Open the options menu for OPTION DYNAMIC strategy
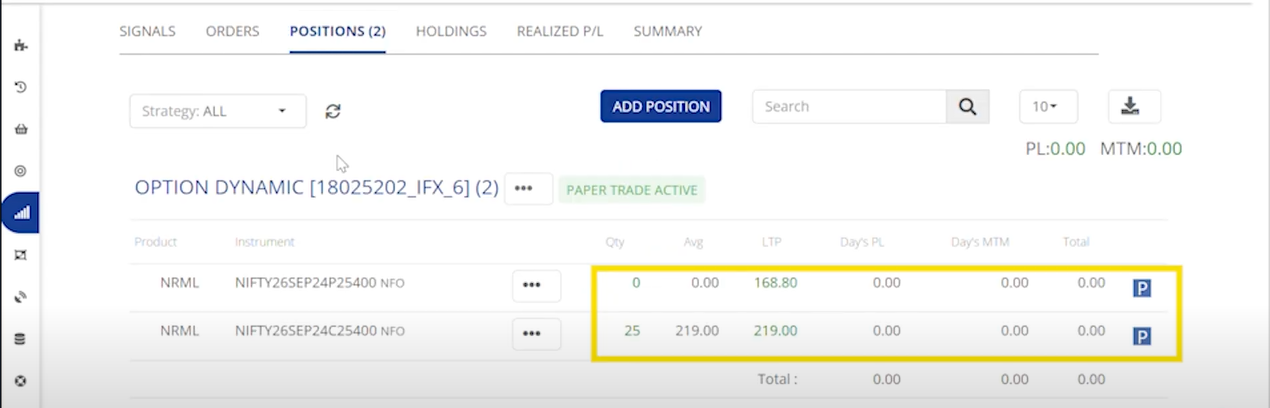The image size is (1270, 408). (528, 188)
